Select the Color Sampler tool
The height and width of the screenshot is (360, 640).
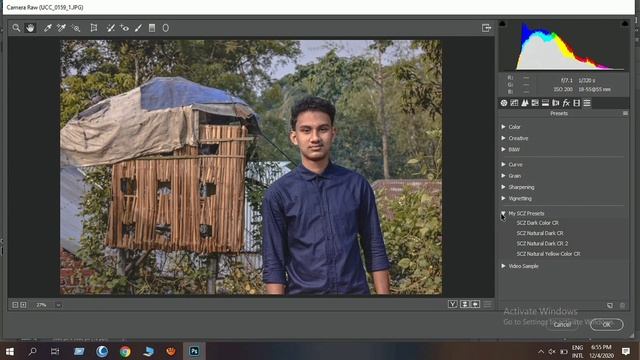[62, 28]
